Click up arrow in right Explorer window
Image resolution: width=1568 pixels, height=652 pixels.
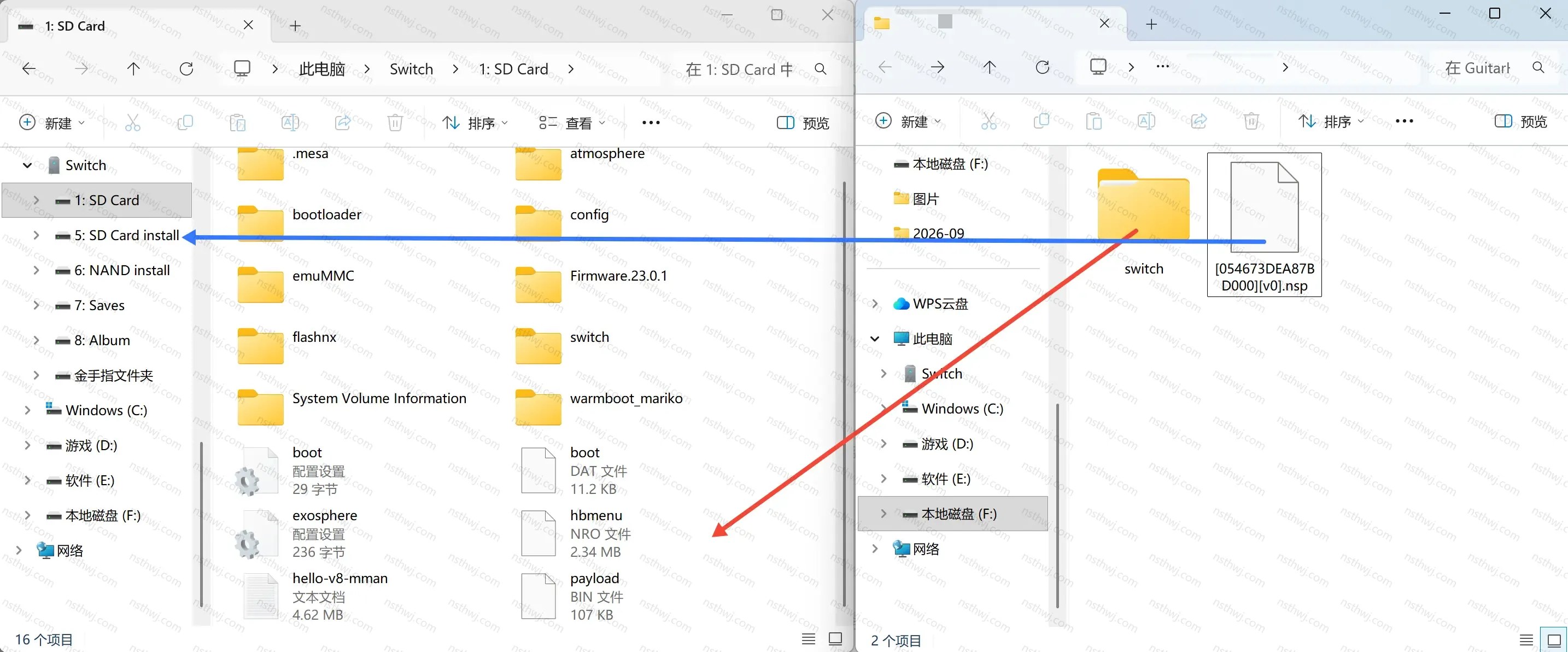990,67
